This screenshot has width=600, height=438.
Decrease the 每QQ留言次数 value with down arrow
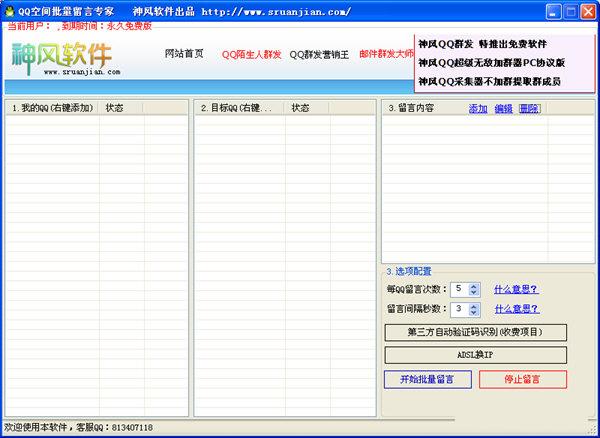(x=474, y=293)
